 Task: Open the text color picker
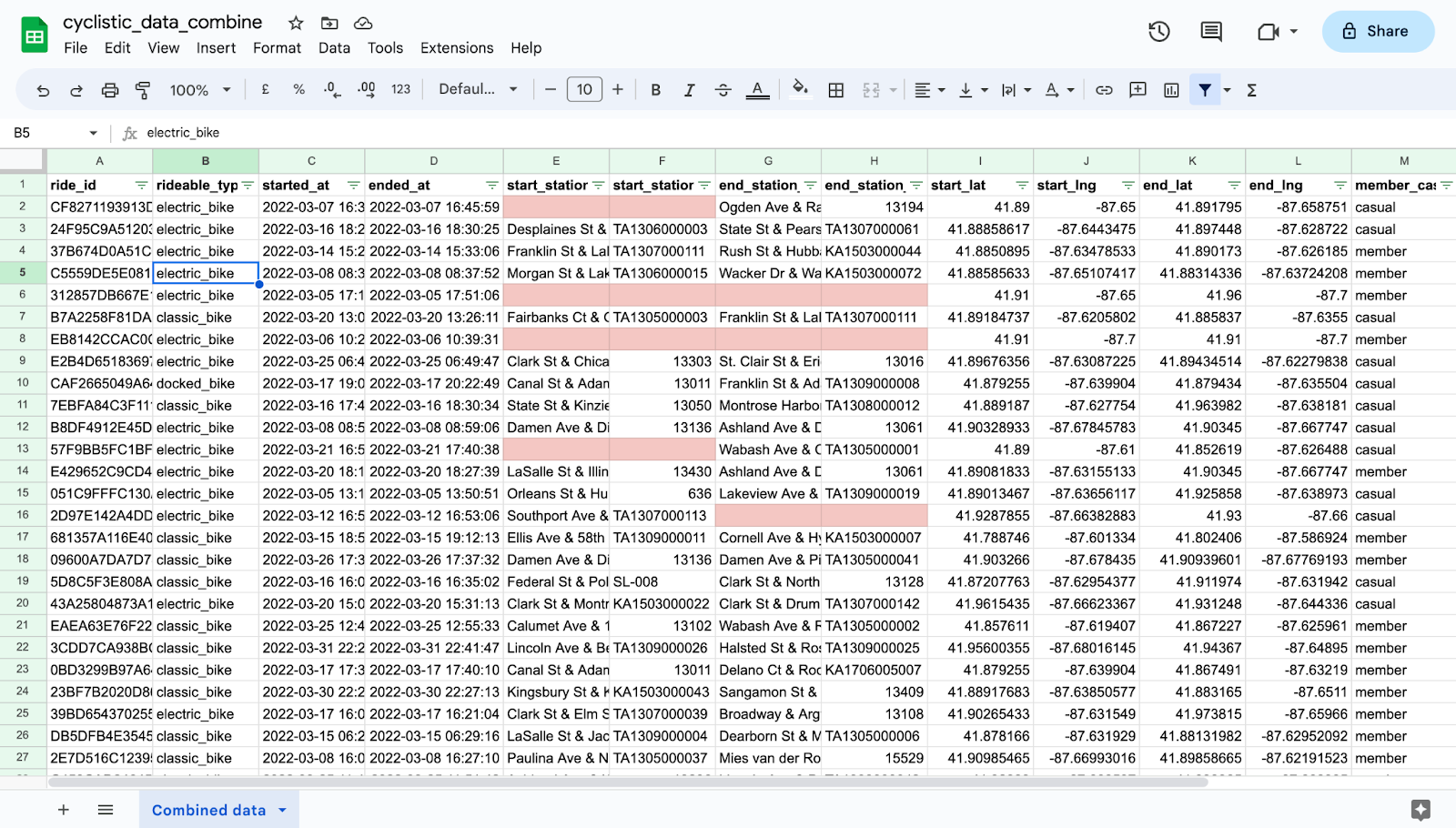pyautogui.click(x=758, y=89)
